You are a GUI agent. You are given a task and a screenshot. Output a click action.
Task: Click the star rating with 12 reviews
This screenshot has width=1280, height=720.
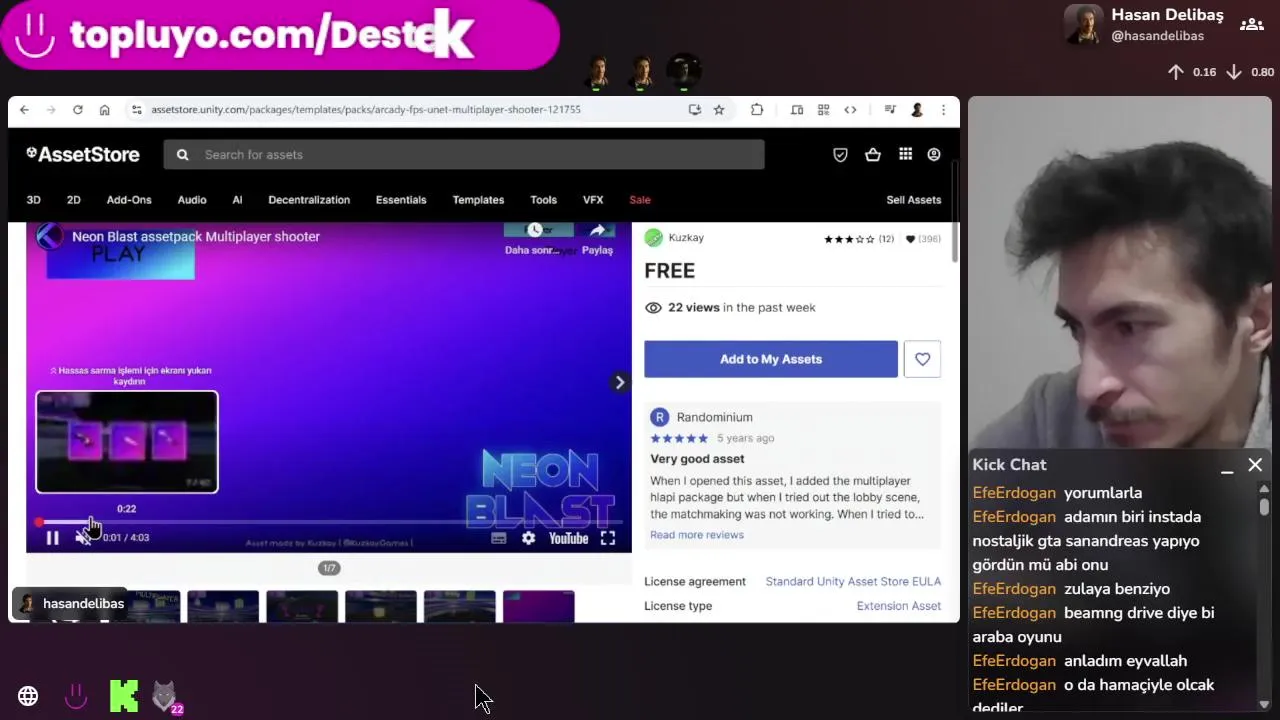click(858, 239)
